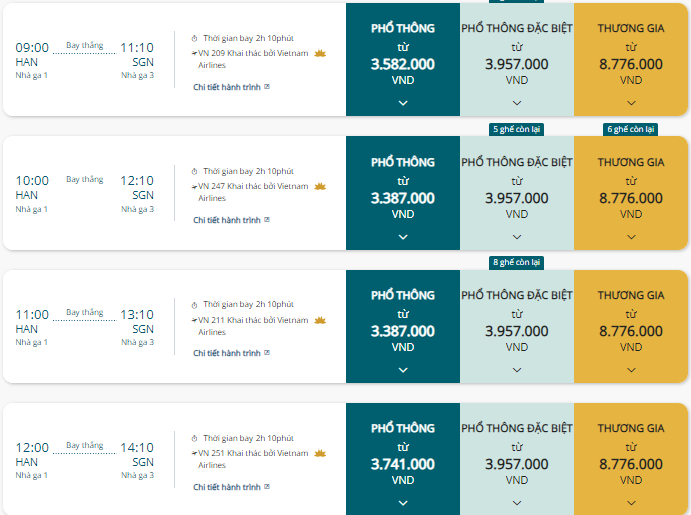Image resolution: width=691 pixels, height=515 pixels.
Task: Click the clock icon on the 11:00 flight
Action: click(x=195, y=304)
